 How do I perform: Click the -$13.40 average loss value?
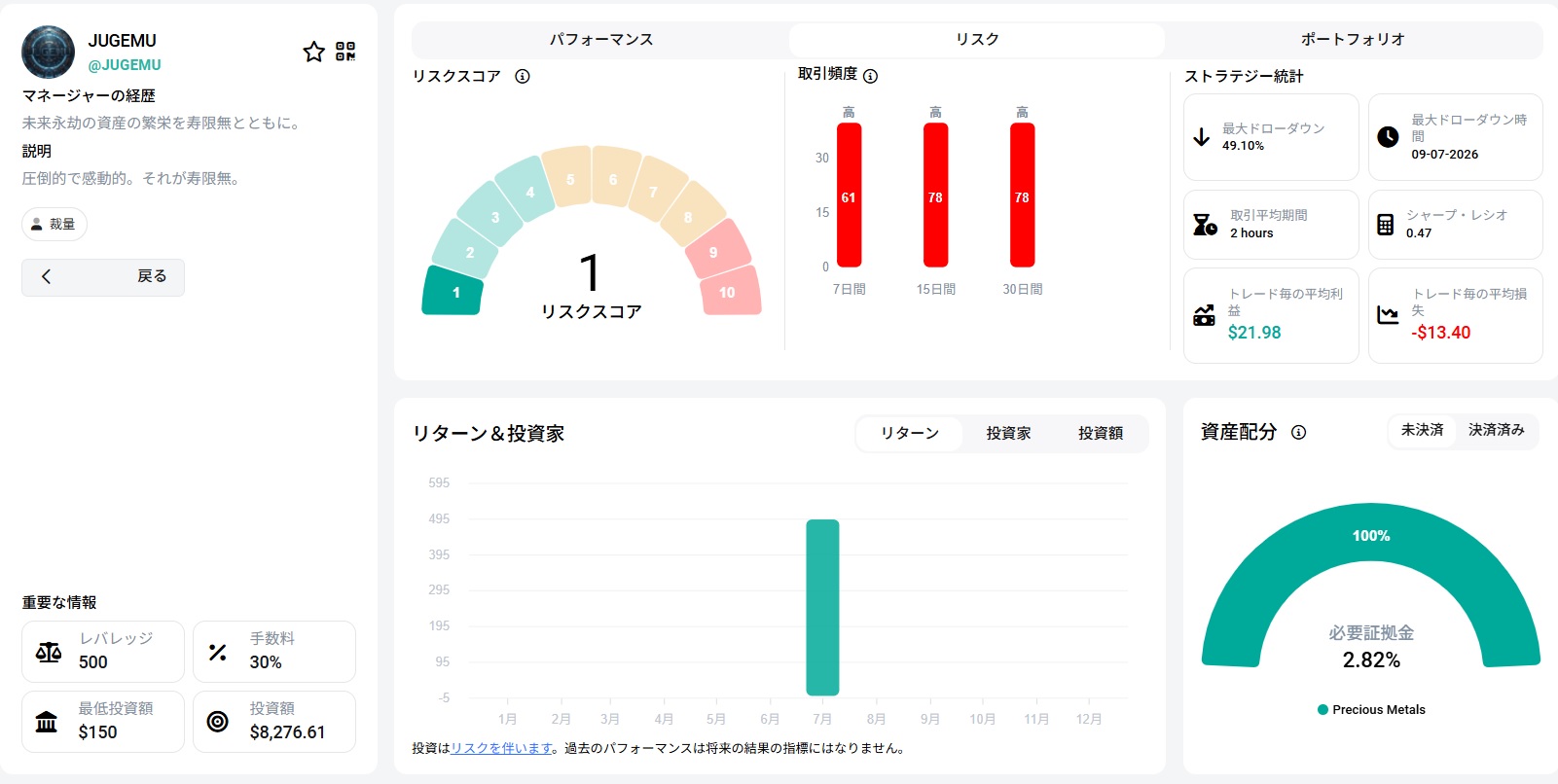tap(1440, 333)
